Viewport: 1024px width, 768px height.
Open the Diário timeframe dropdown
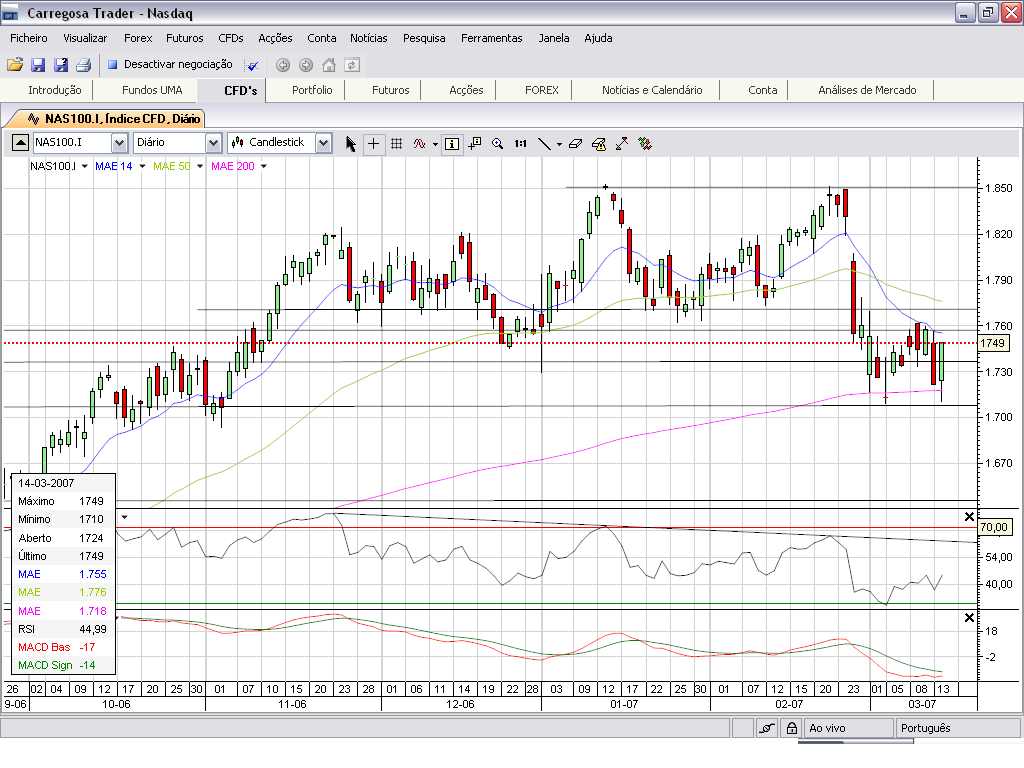click(214, 142)
